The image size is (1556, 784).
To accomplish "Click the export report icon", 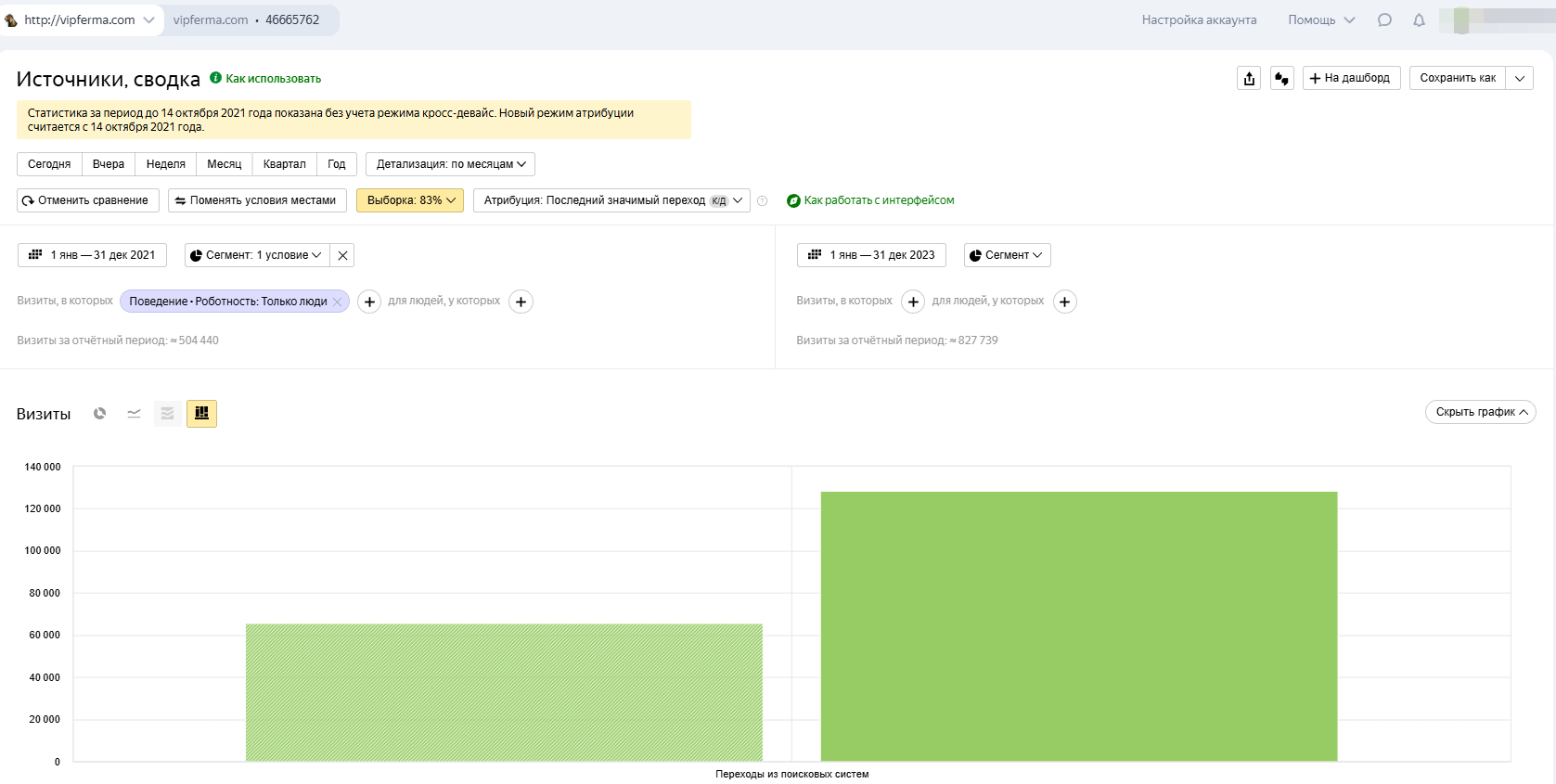I will (1249, 79).
